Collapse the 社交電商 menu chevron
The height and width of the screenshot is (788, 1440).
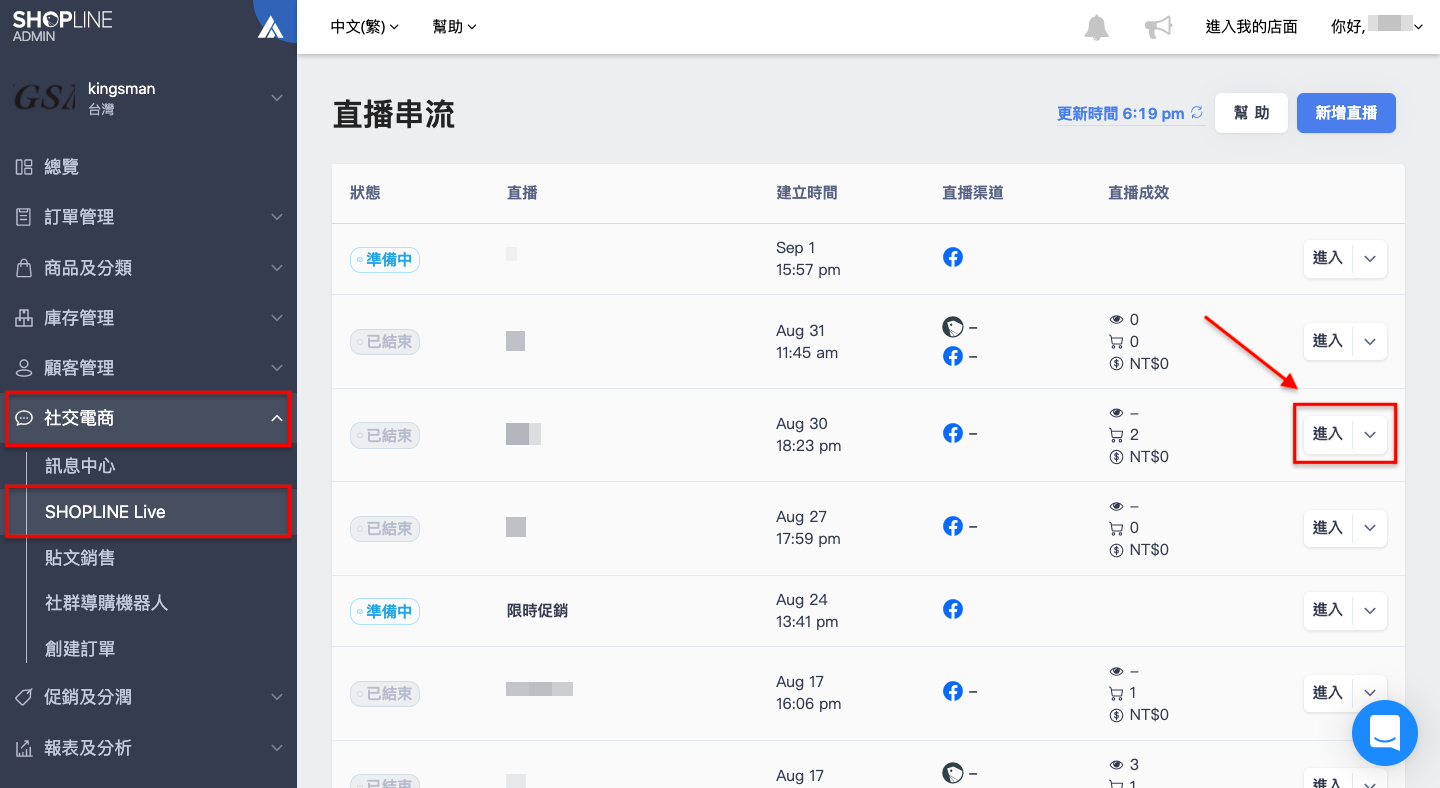pyautogui.click(x=277, y=418)
